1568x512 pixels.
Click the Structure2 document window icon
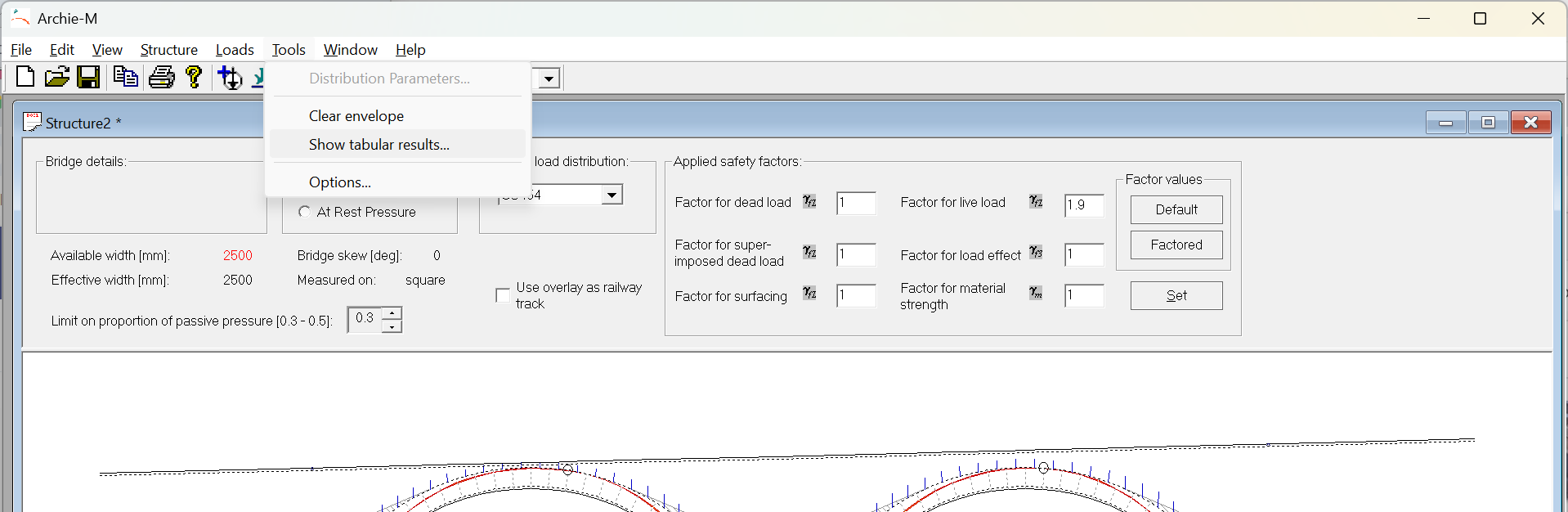[x=32, y=122]
